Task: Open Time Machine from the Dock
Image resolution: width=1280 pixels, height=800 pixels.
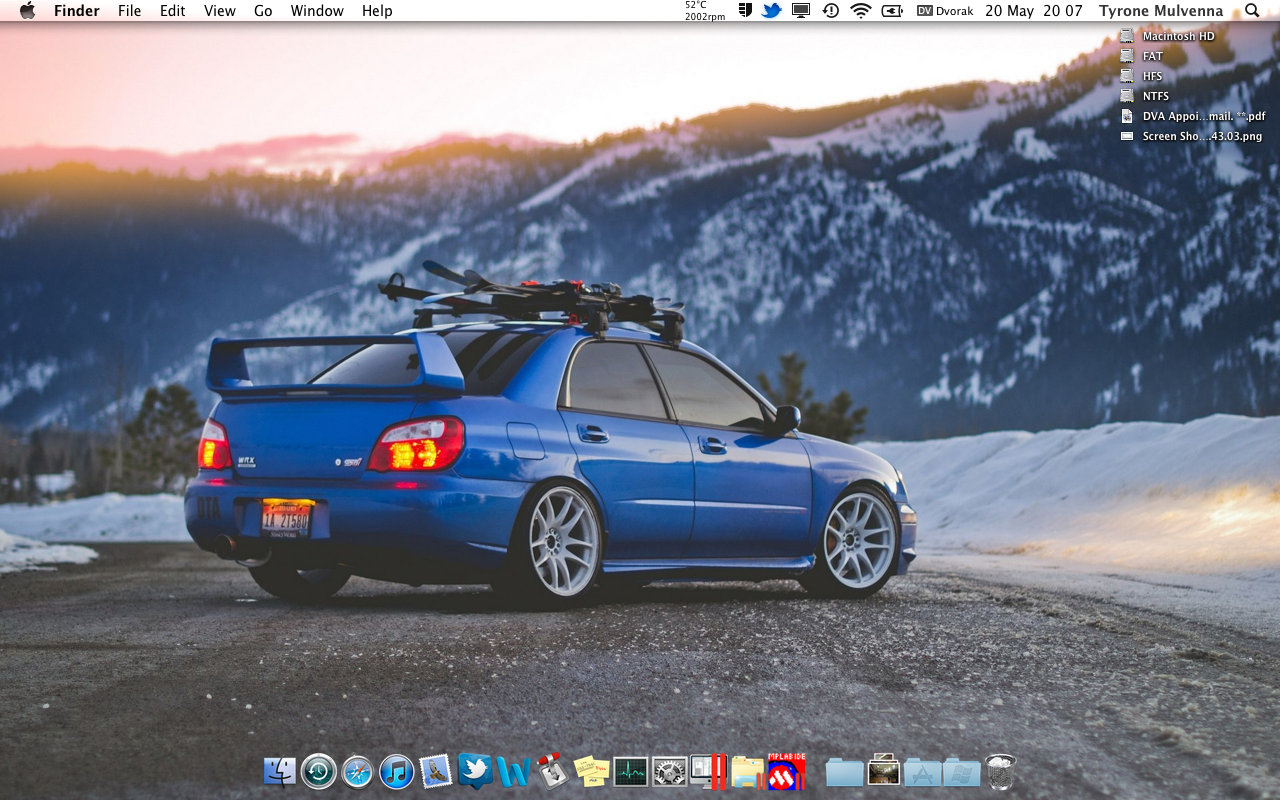Action: [319, 771]
